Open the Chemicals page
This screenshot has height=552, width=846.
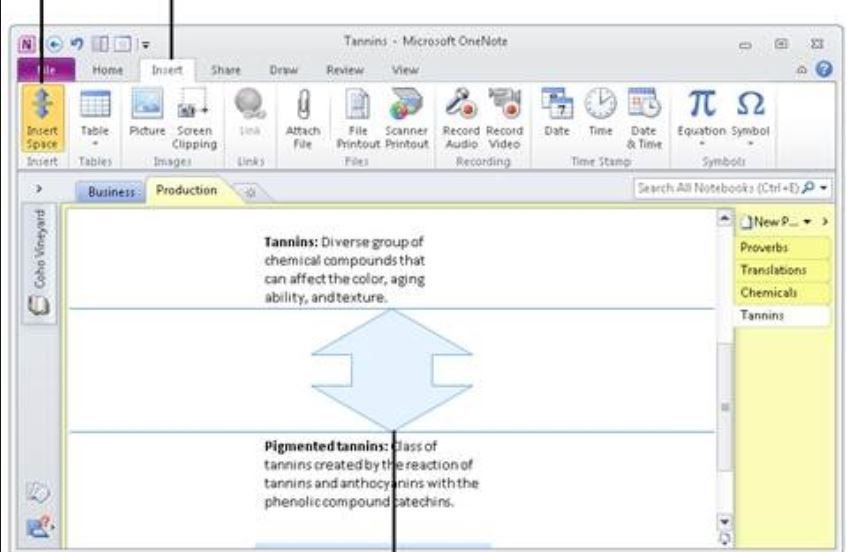click(x=782, y=292)
